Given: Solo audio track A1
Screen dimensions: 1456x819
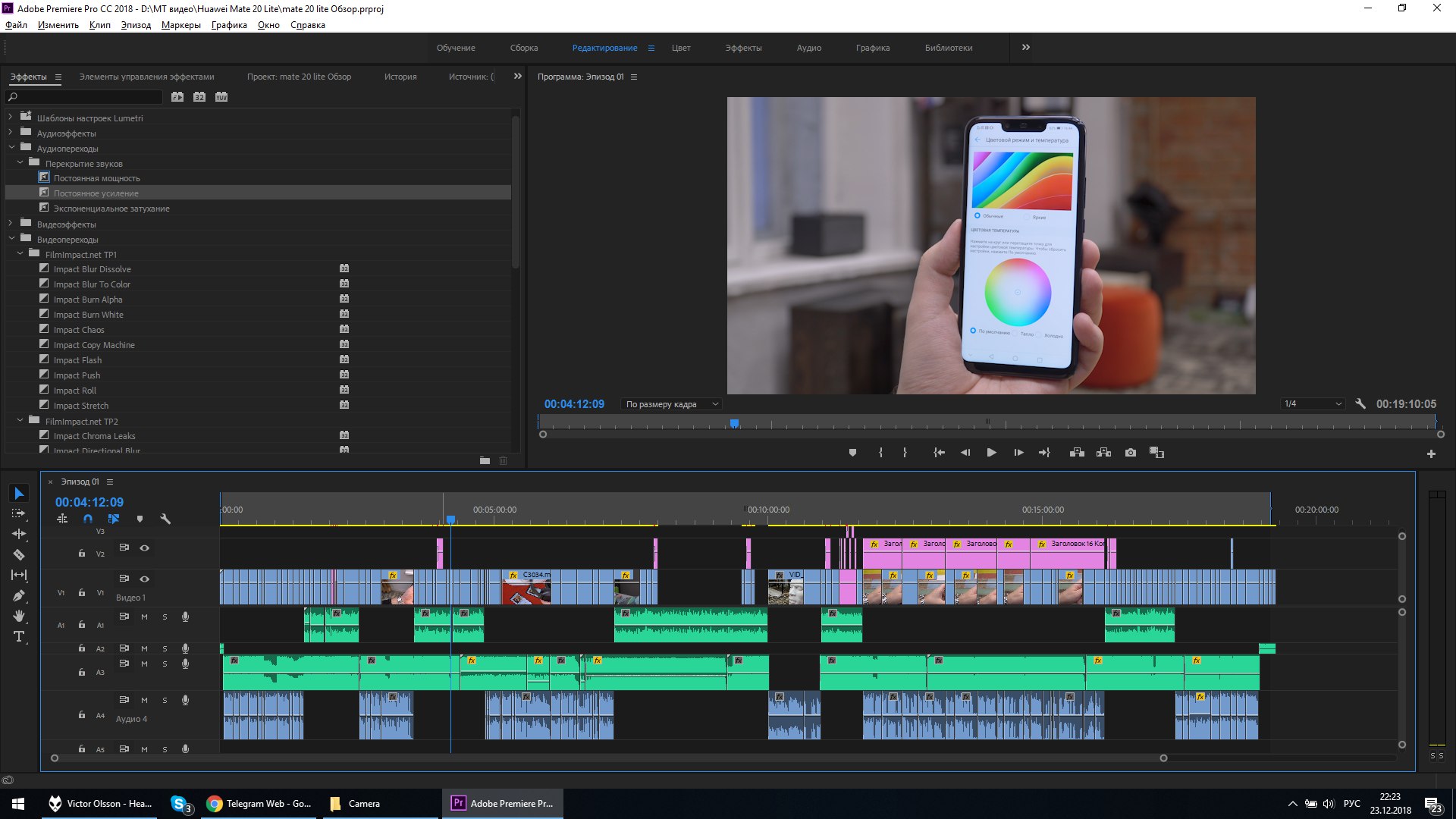Looking at the screenshot, I should click(165, 617).
